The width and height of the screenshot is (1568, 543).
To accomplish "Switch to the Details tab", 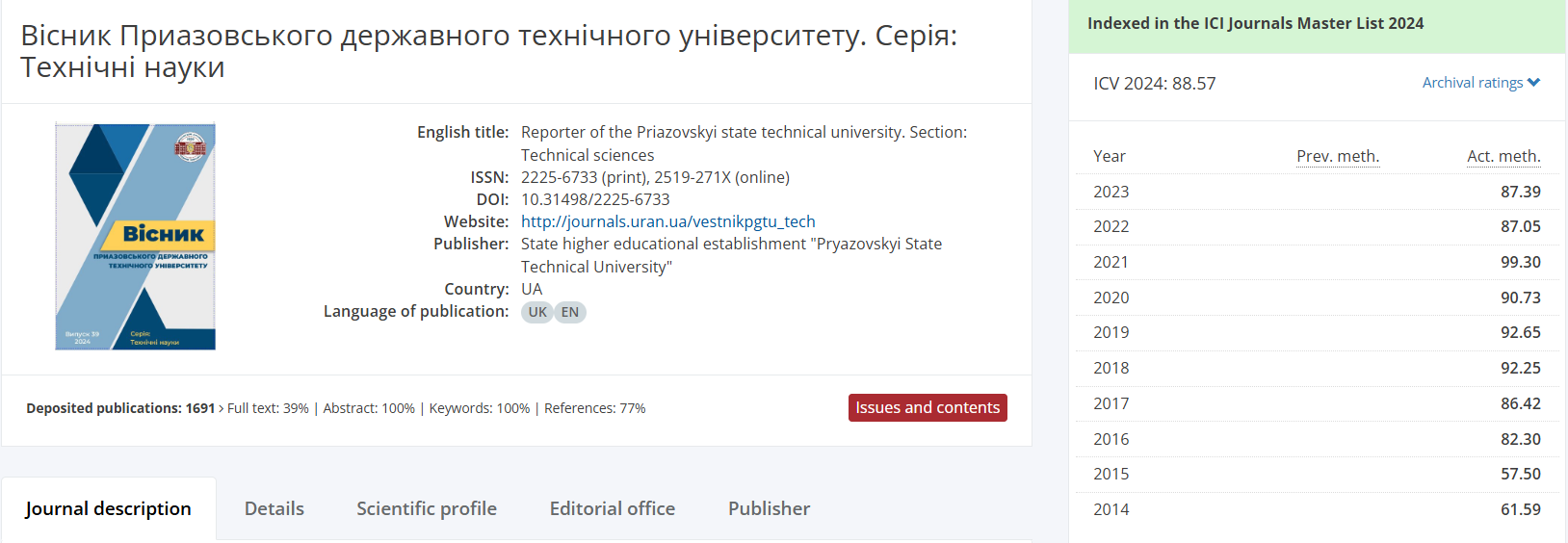I will pyautogui.click(x=274, y=508).
